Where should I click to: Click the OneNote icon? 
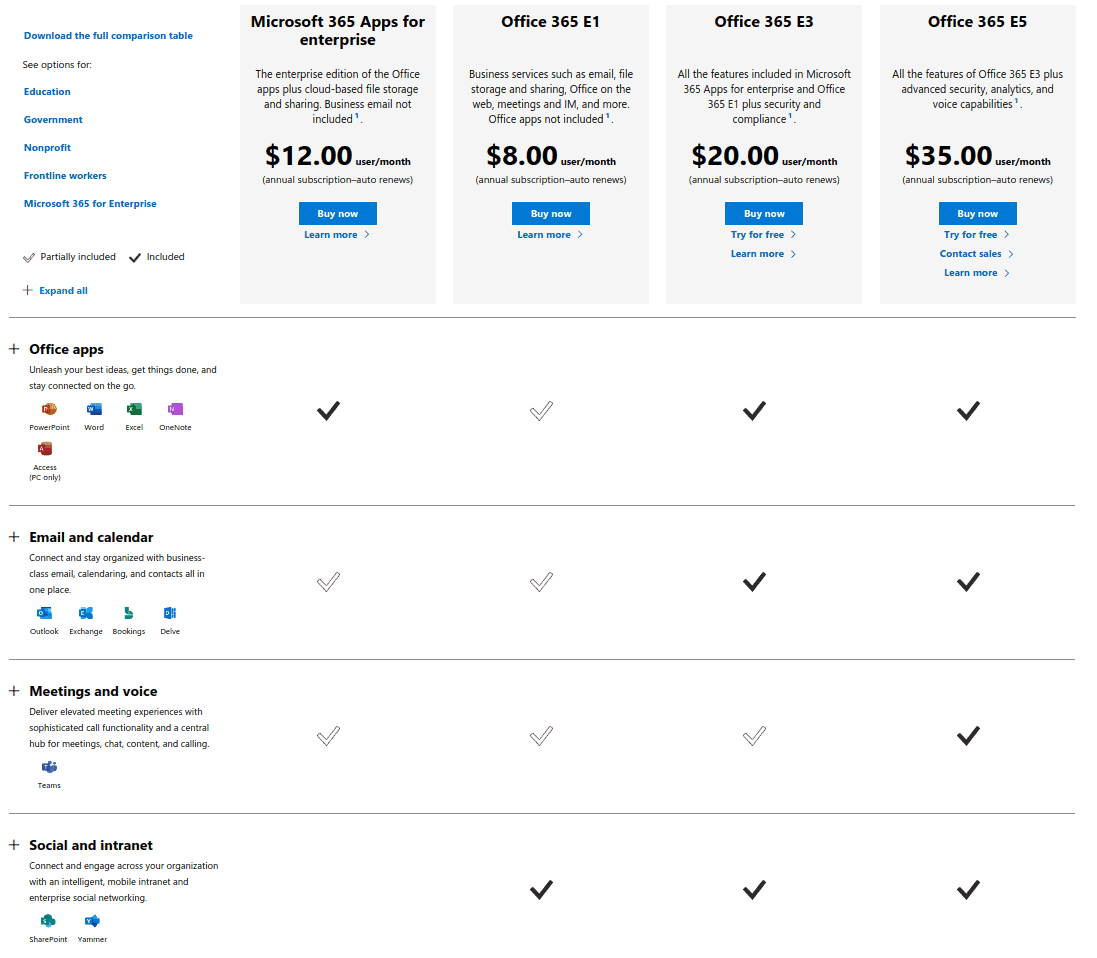coord(175,409)
